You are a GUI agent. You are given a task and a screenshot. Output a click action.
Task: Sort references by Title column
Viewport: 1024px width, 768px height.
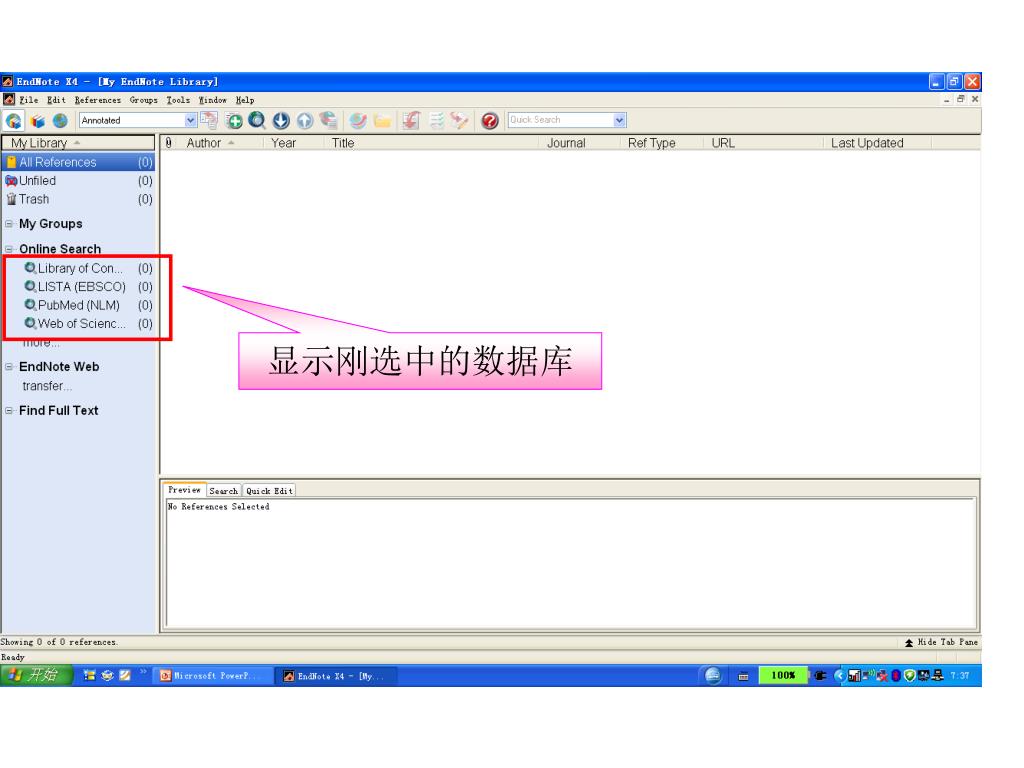click(431, 143)
